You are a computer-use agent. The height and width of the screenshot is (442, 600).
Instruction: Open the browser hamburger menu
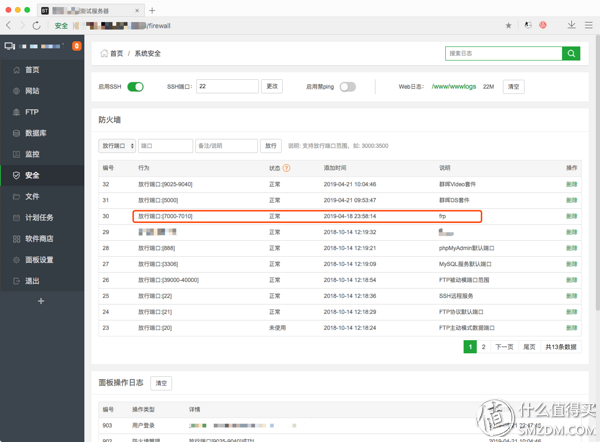click(x=589, y=25)
